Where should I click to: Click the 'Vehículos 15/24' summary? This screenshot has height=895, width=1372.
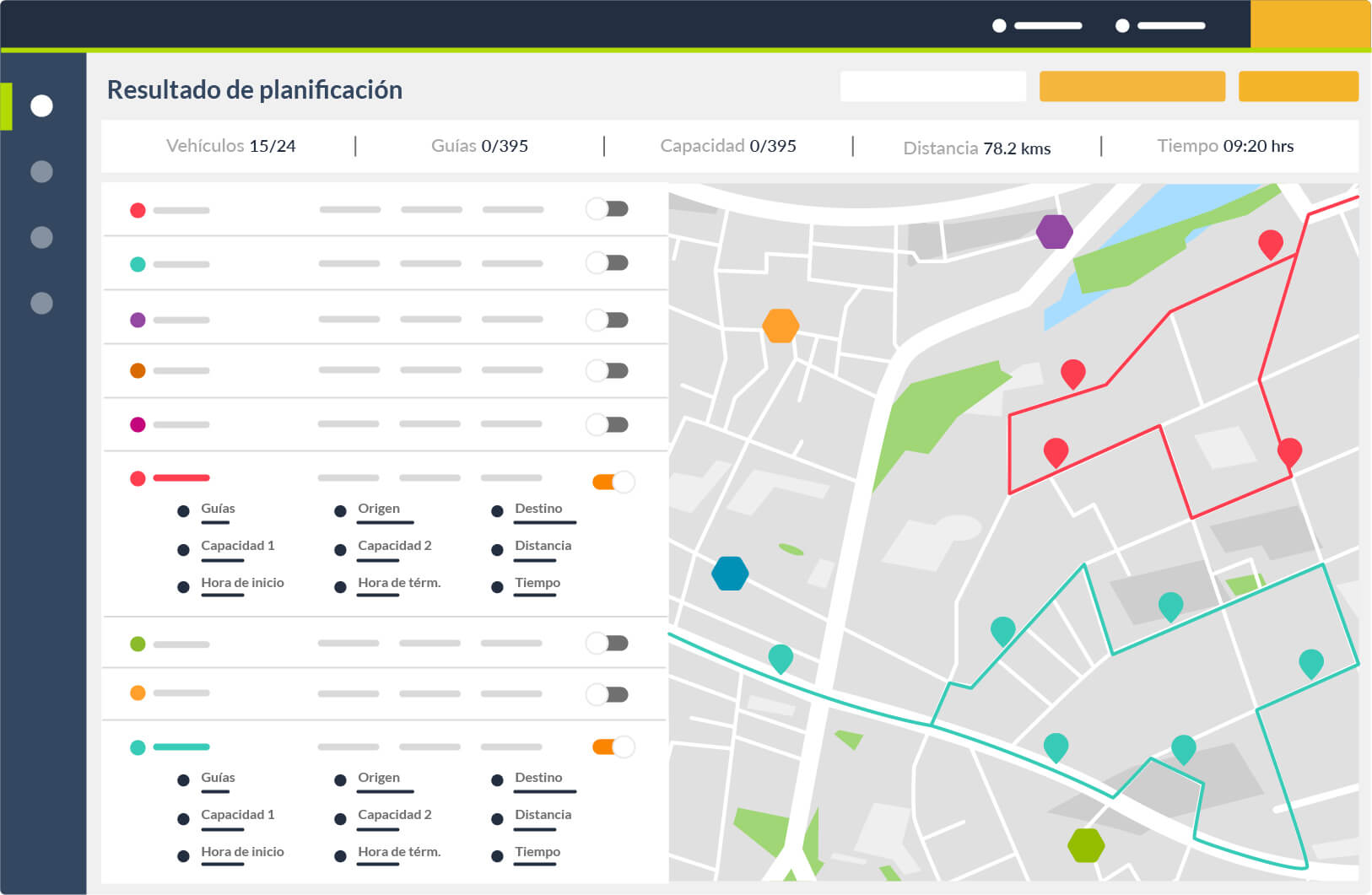(x=231, y=146)
